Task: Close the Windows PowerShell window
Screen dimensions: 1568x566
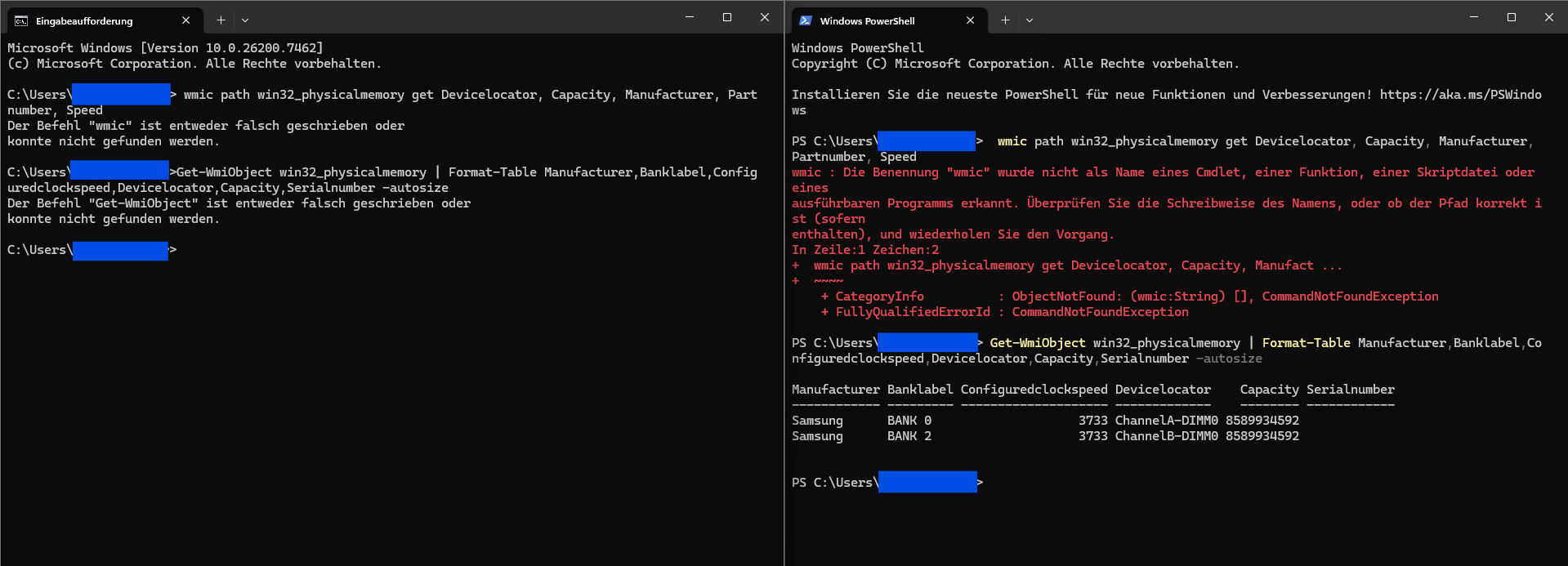Action: pos(1549,17)
